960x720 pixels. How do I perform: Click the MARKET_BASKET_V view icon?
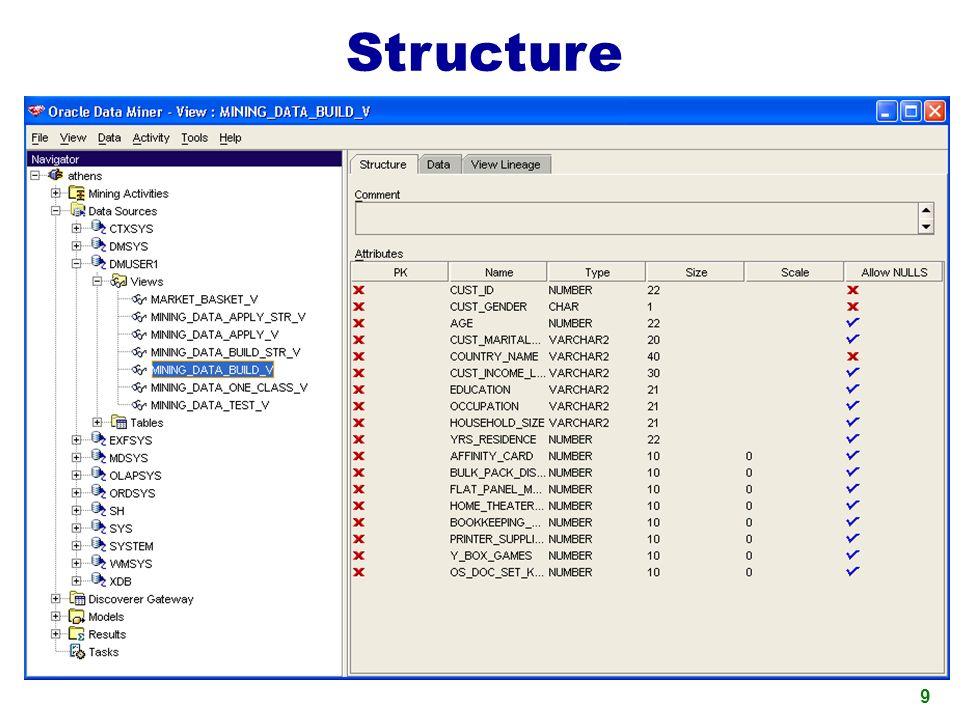pos(139,299)
